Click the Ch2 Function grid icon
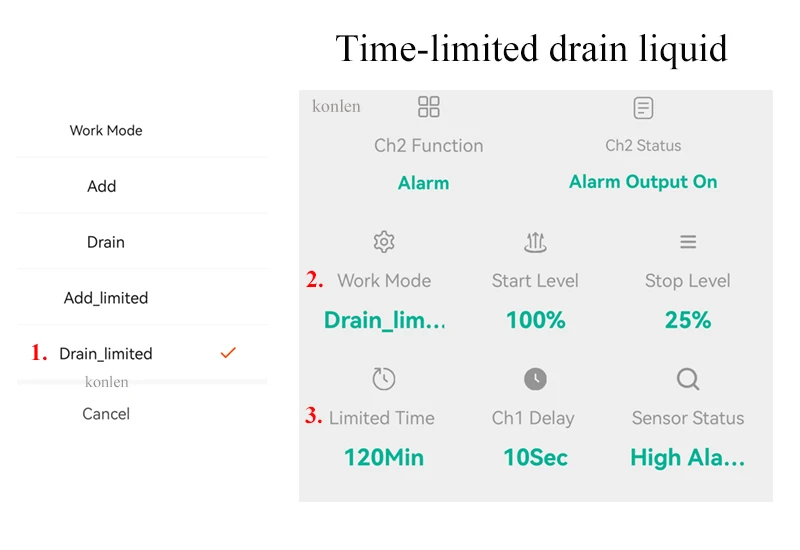This screenshot has width=800, height=550. [429, 107]
